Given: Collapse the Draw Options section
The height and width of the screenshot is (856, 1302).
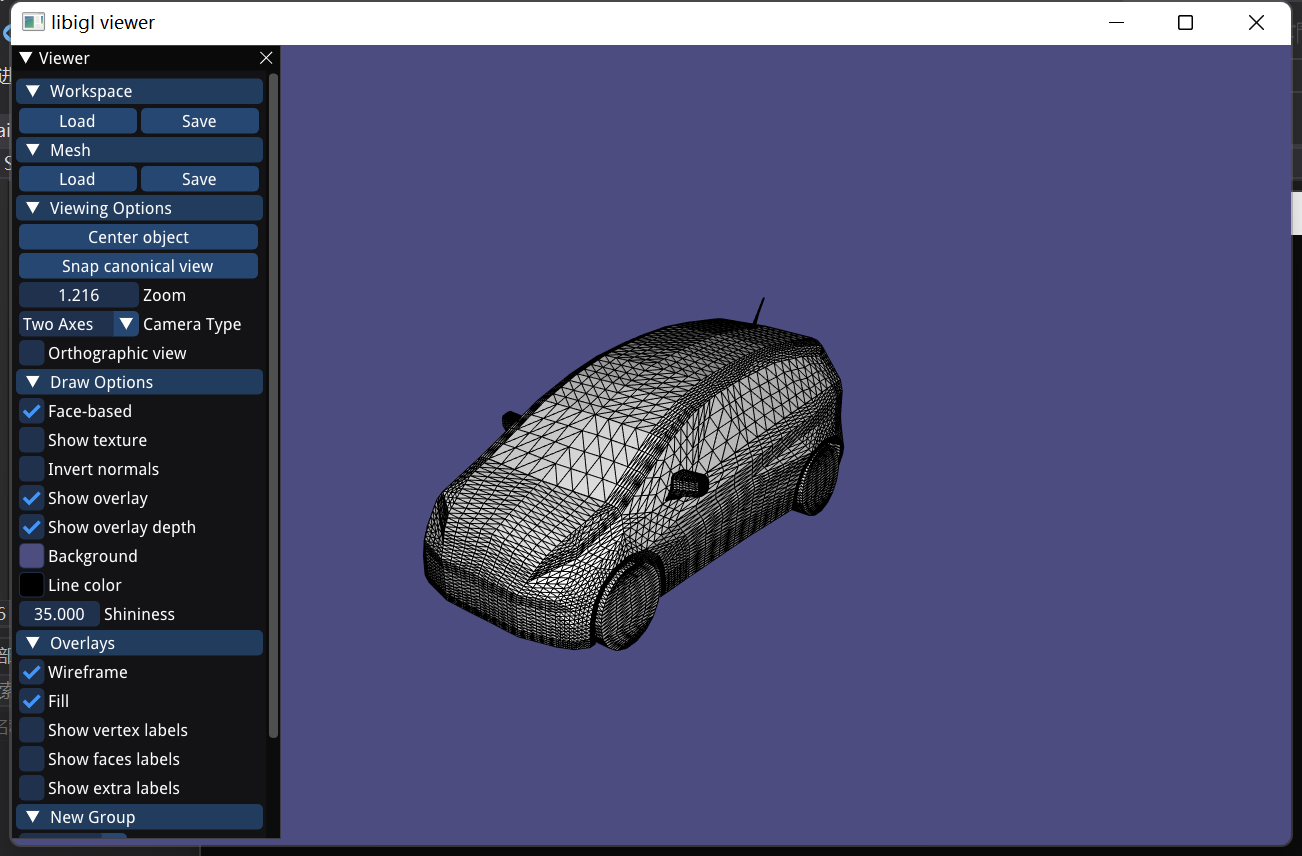Looking at the screenshot, I should pyautogui.click(x=33, y=382).
